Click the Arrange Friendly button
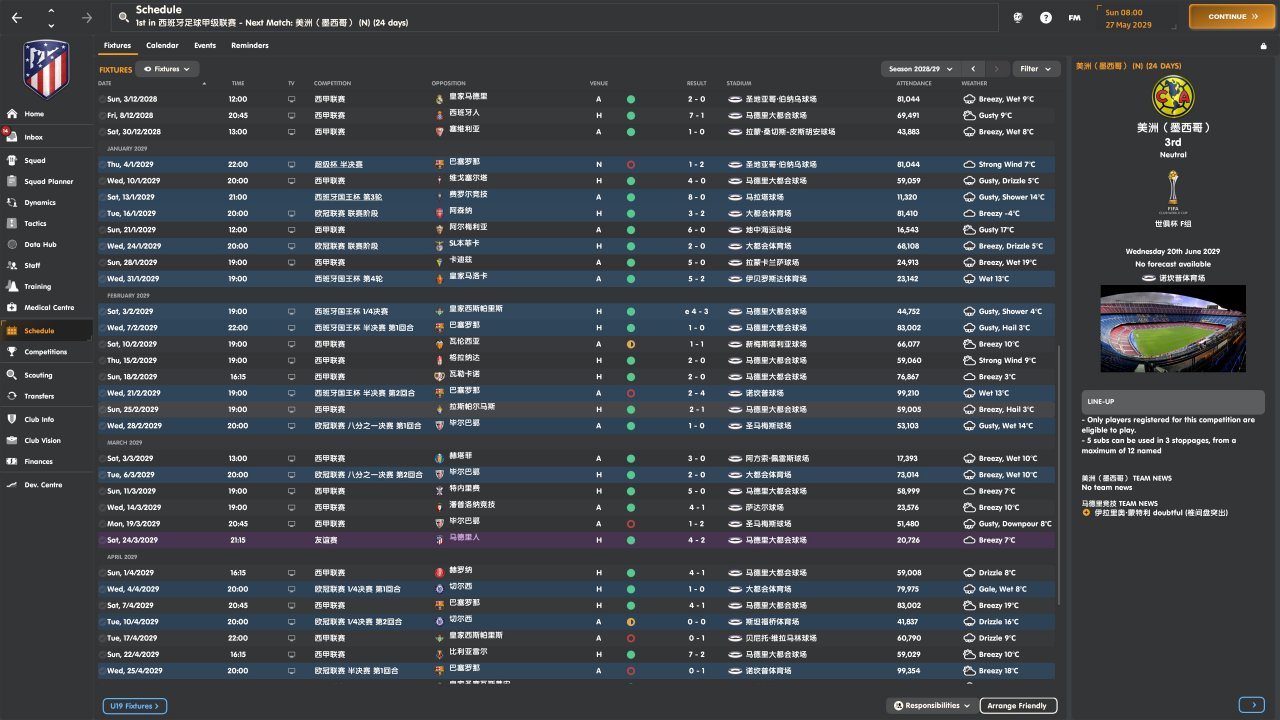1280x720 pixels. pyautogui.click(x=1017, y=706)
